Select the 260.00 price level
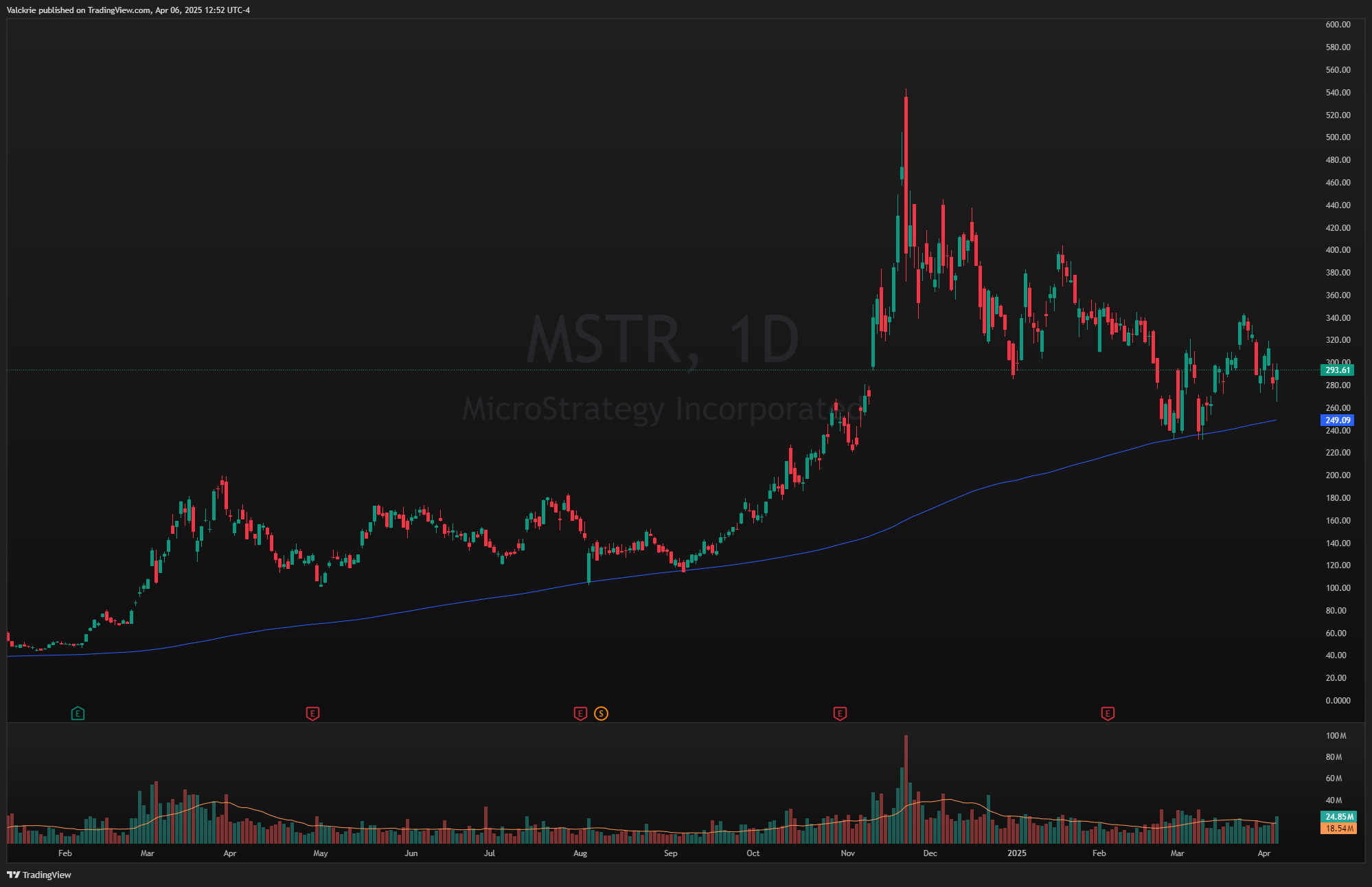This screenshot has width=1372, height=887. 1338,408
